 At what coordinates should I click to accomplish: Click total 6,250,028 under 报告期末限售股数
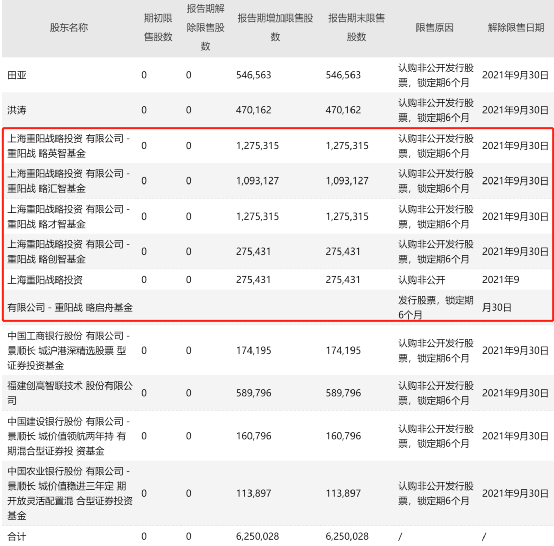pos(347,536)
